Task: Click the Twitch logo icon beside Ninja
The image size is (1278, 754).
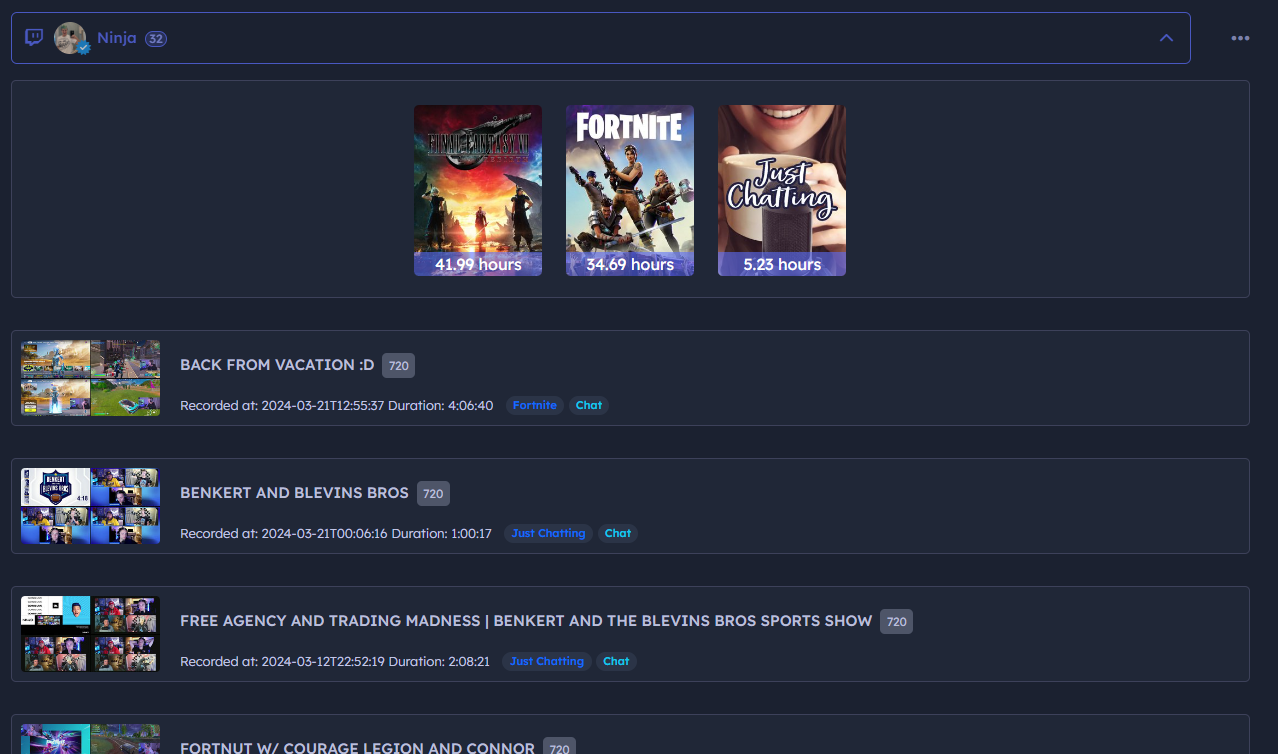Action: pos(34,38)
